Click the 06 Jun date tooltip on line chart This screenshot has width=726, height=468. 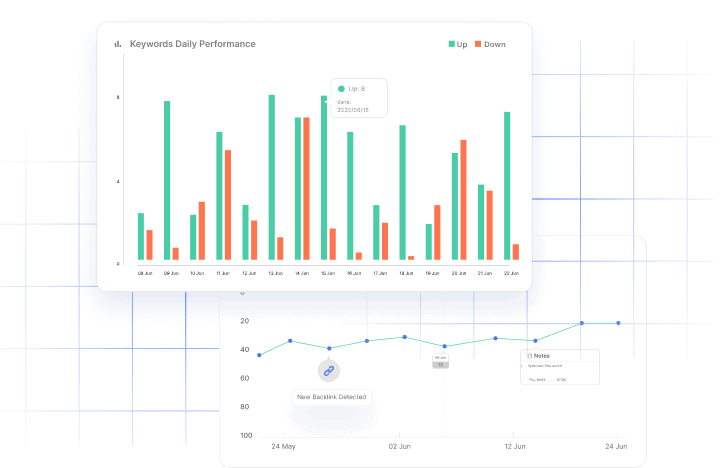[440, 361]
